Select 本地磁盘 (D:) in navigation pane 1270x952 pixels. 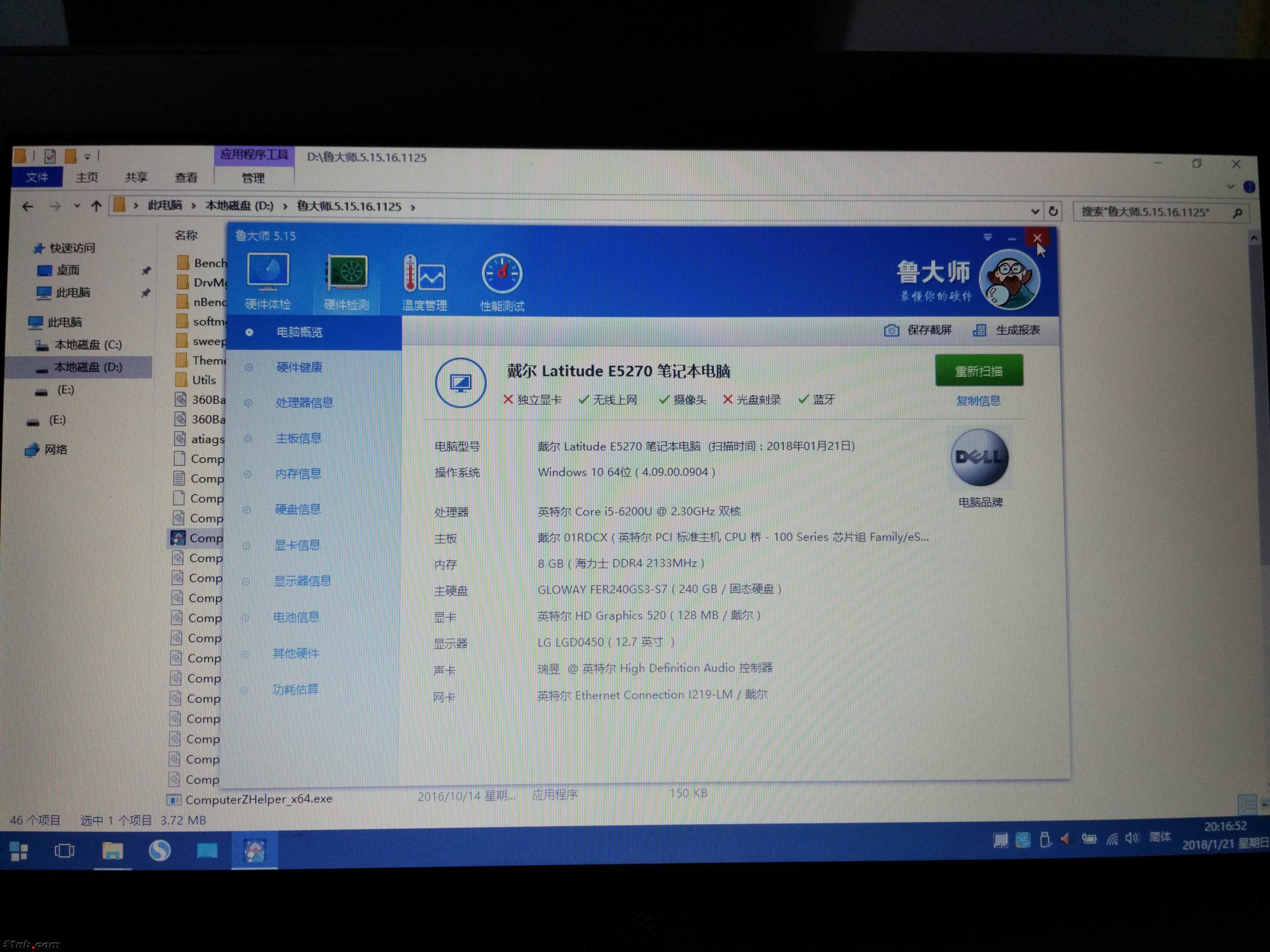pos(88,367)
